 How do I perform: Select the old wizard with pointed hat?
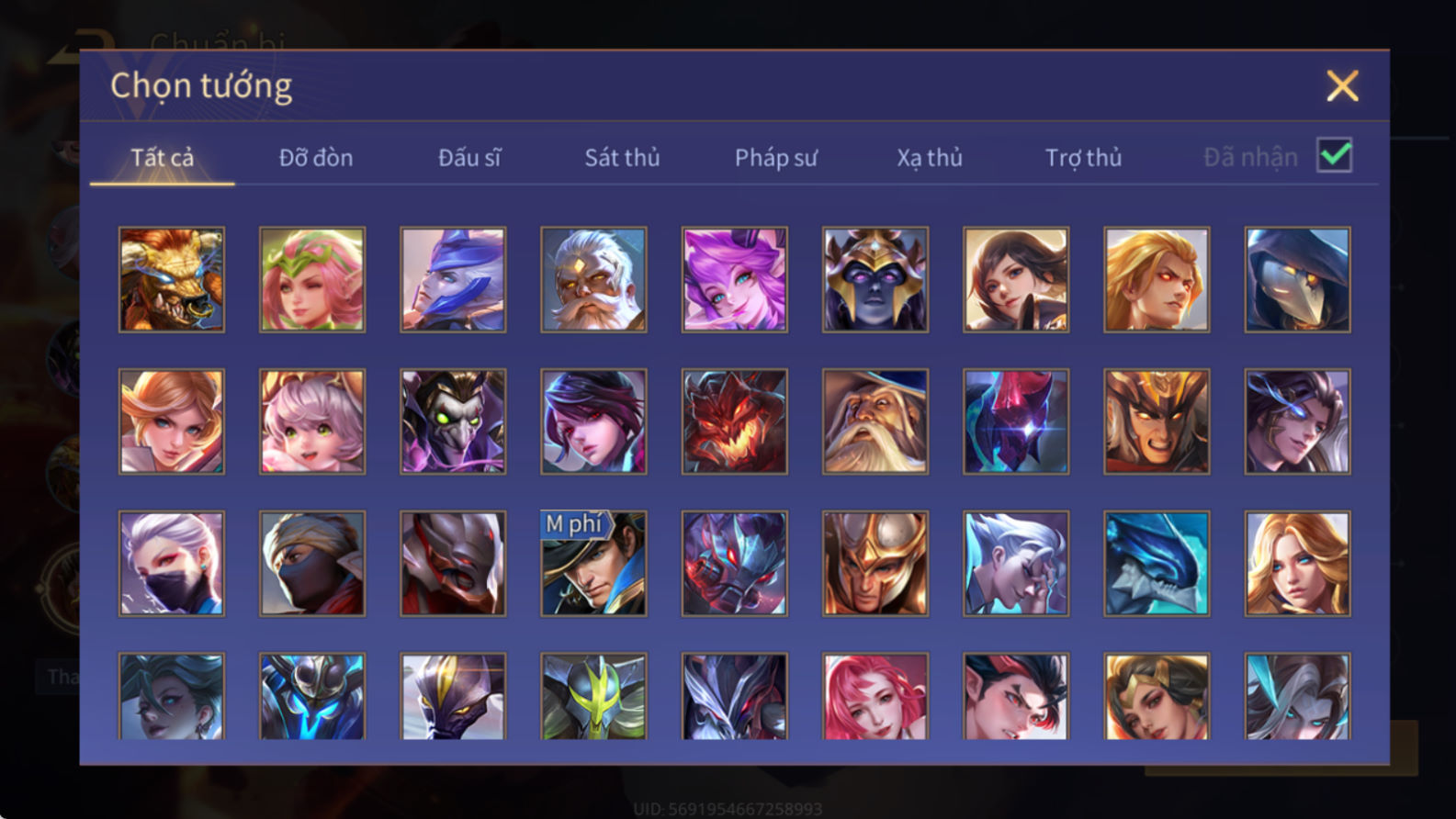[875, 421]
